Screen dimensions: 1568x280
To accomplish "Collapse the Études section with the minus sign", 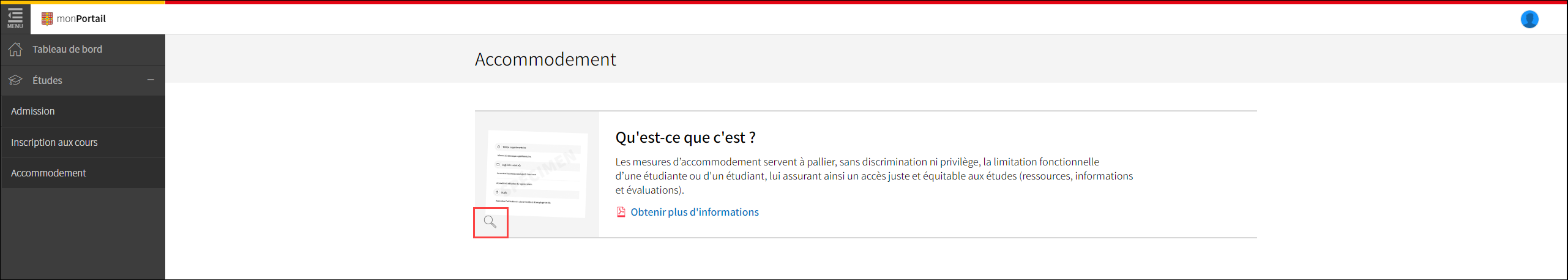I will click(x=151, y=80).
